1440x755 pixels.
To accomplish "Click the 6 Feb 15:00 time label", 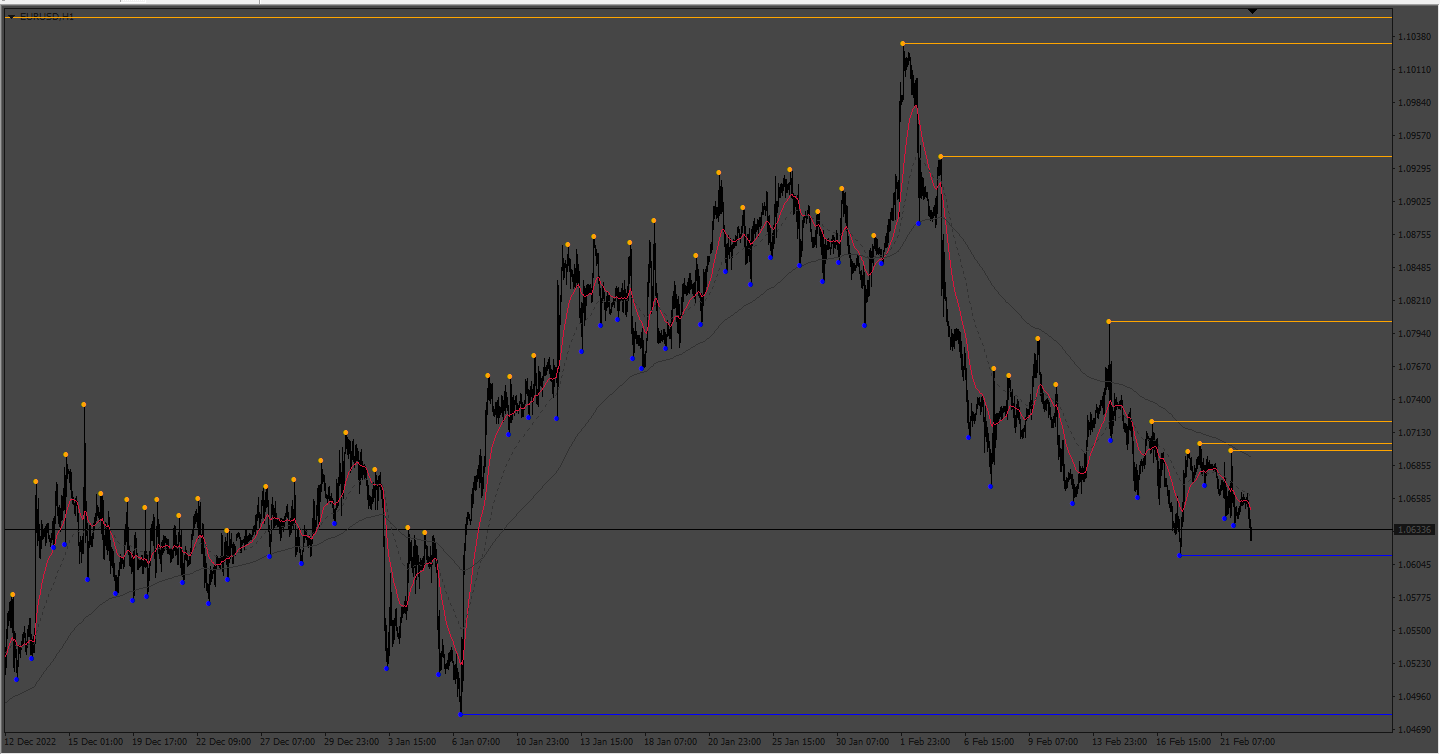I will [x=990, y=743].
